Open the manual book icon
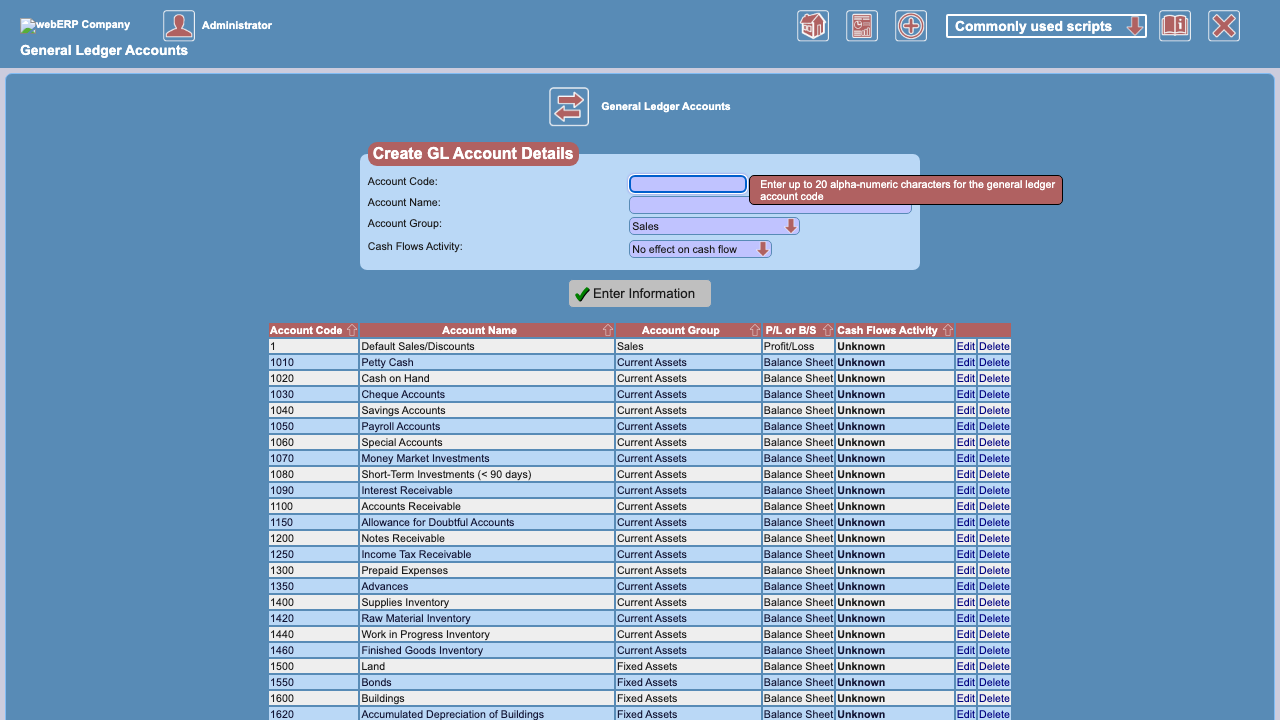1280x720 pixels. (x=1175, y=26)
